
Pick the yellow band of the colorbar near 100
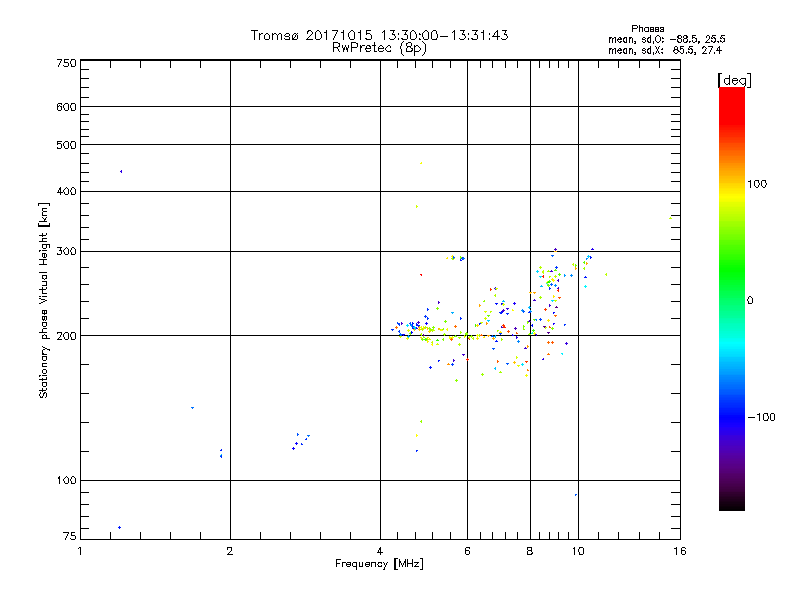(732, 195)
